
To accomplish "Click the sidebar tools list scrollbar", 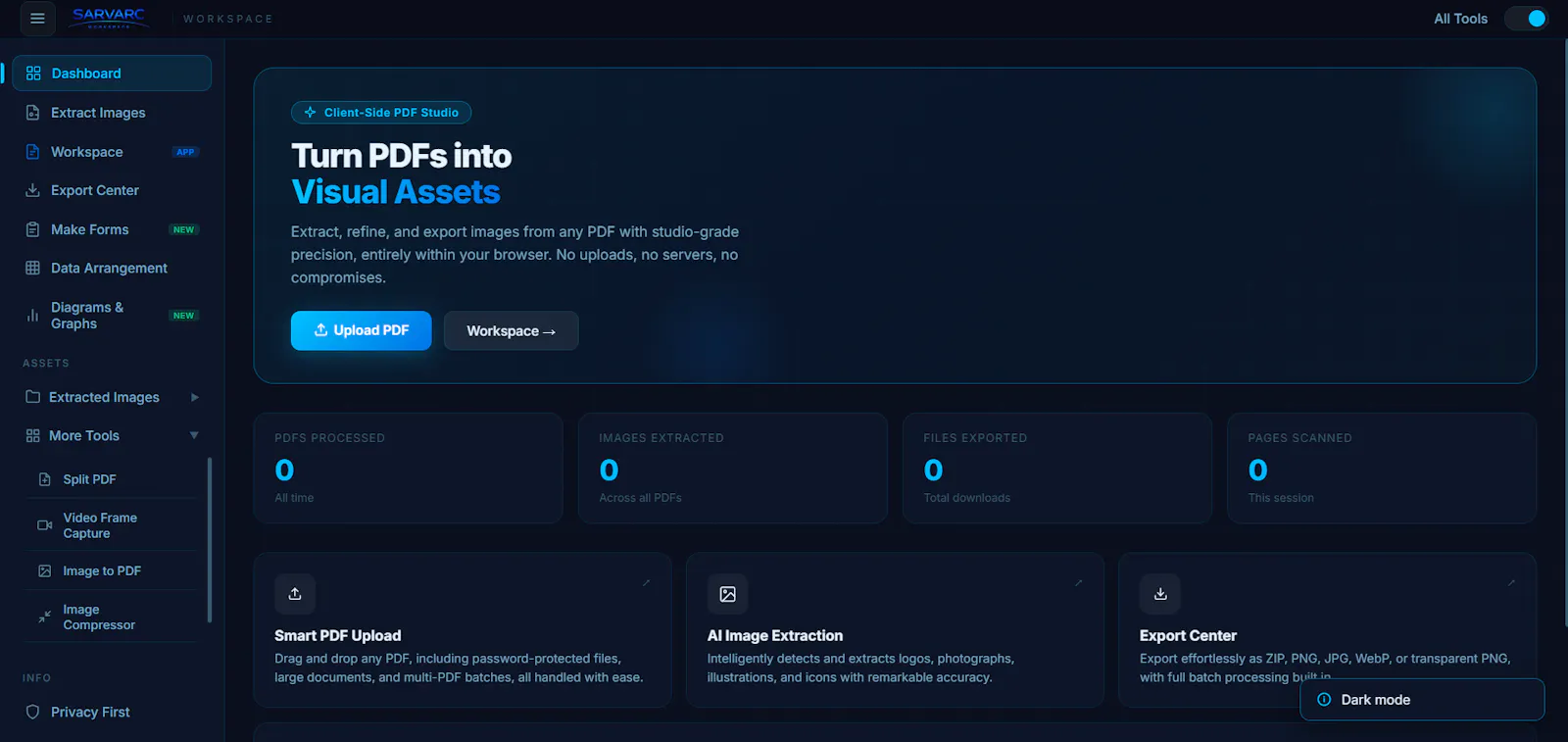I will [x=210, y=539].
